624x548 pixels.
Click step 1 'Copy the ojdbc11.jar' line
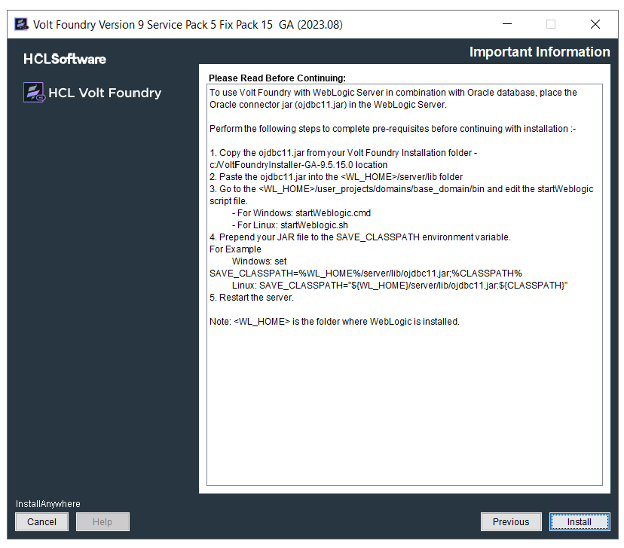pos(343,153)
